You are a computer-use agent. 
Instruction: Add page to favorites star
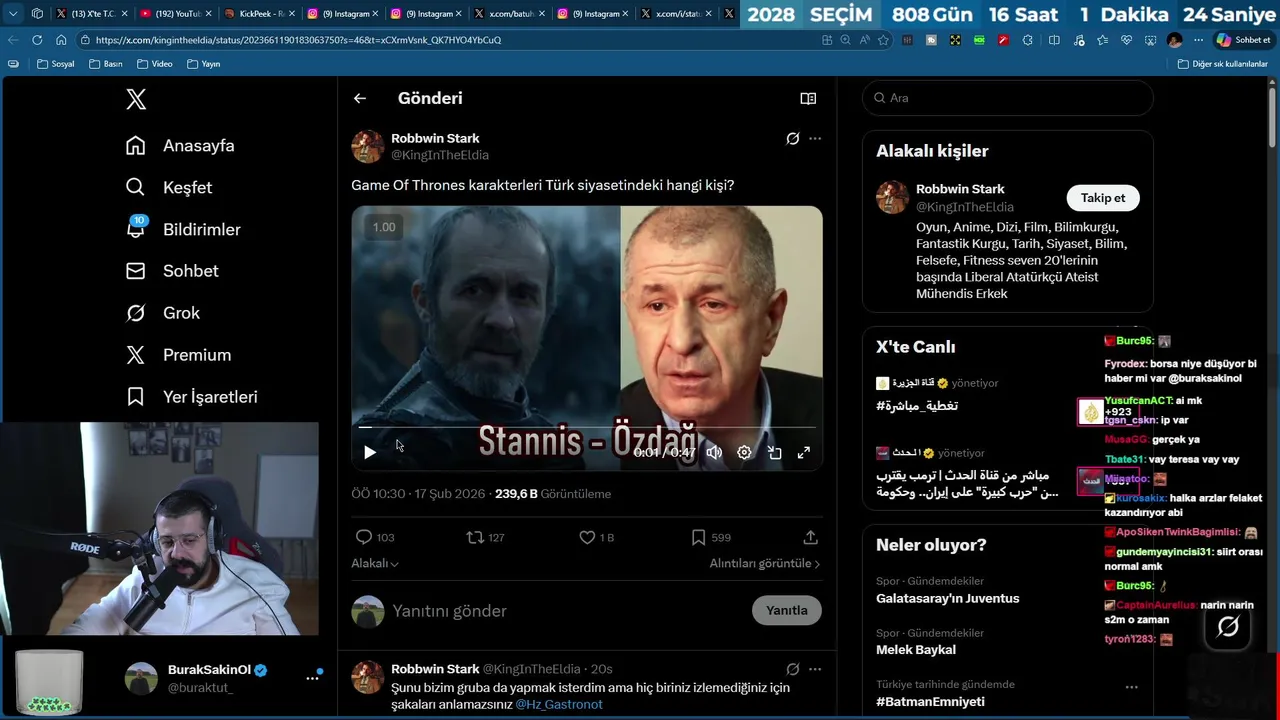coord(883,40)
